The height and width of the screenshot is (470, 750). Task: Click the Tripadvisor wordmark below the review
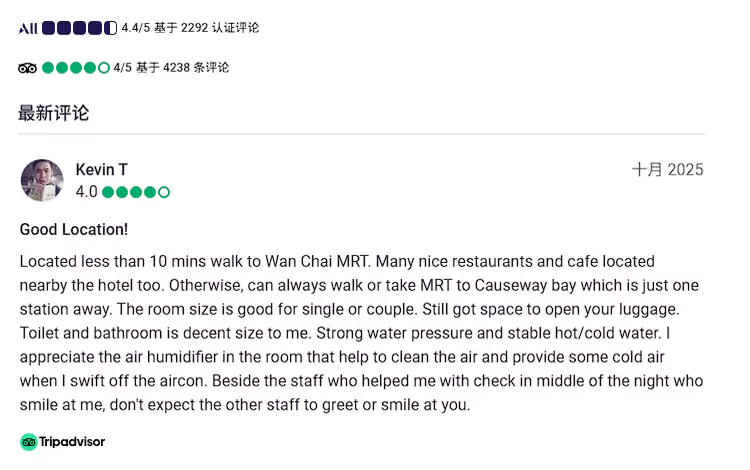tap(72, 442)
